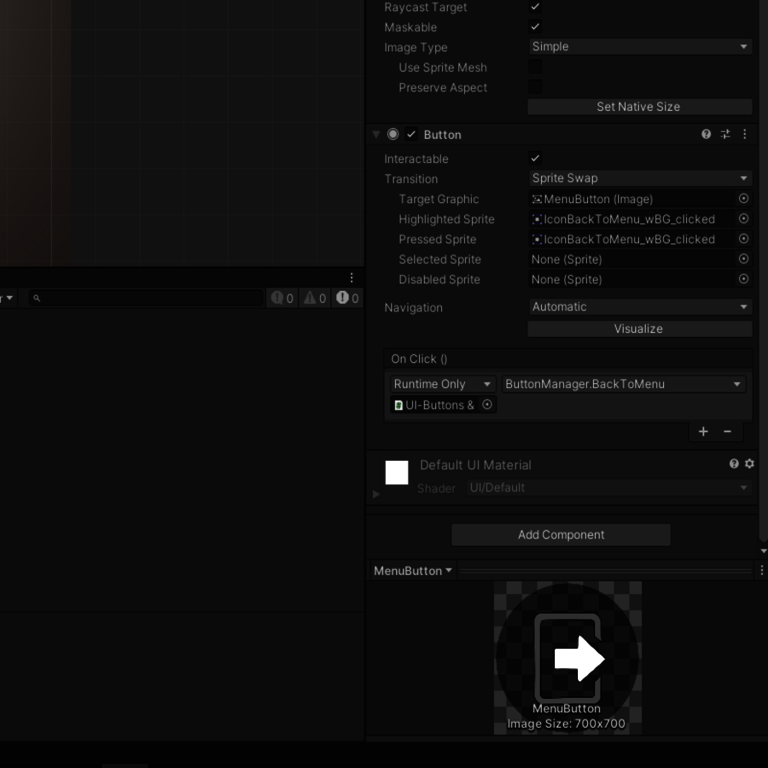Enable Use Sprite Mesh checkbox
768x768 pixels.
point(535,67)
